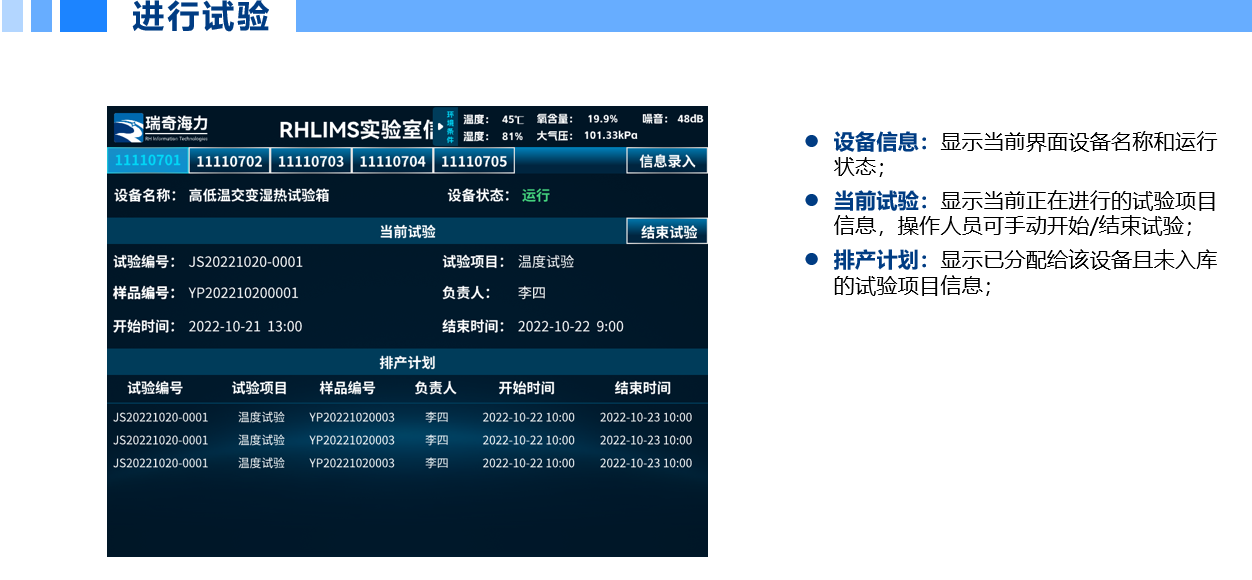Screen dimensions: 1252x580
Task: Click the 设备状态 label
Action: click(x=479, y=196)
